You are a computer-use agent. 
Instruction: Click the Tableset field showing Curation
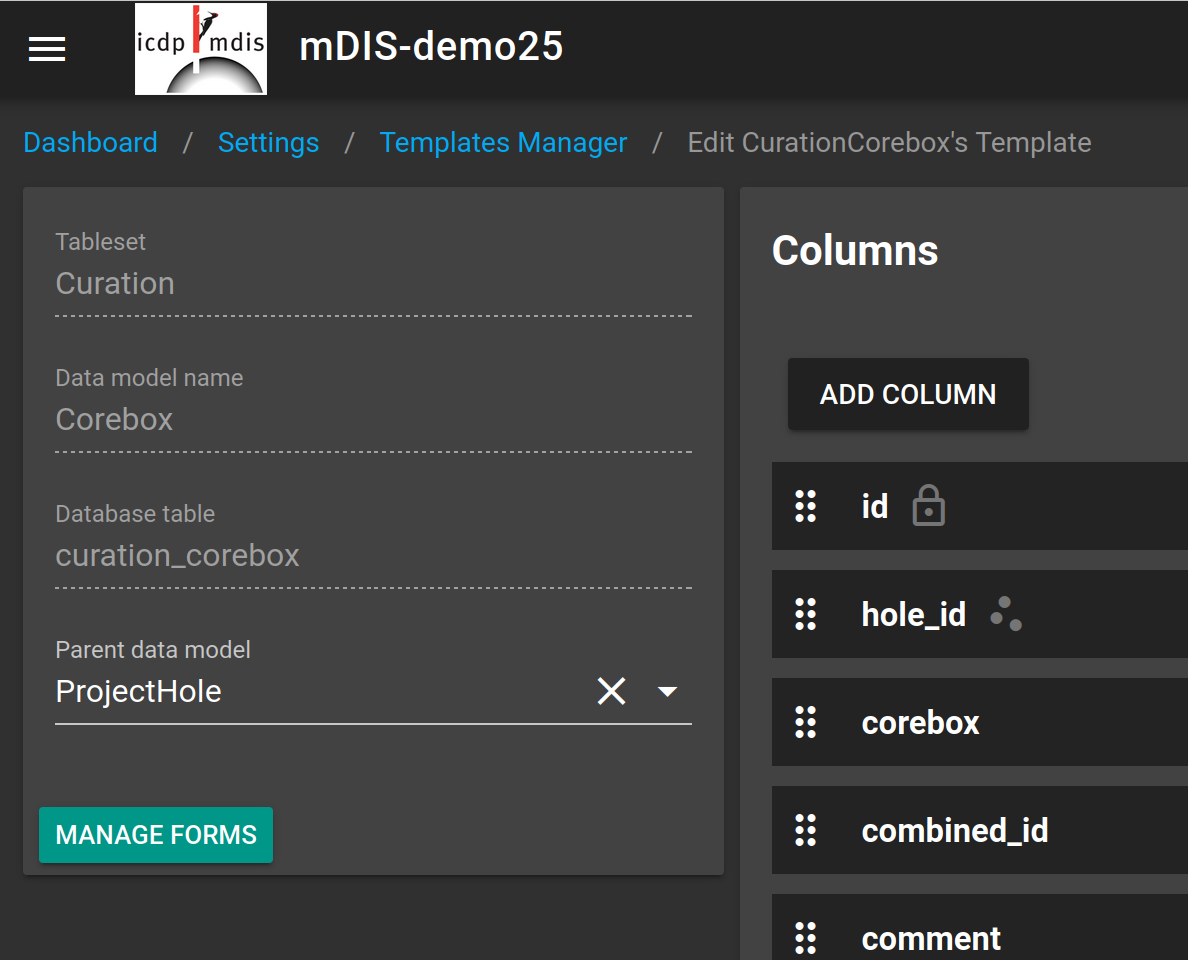tap(373, 284)
